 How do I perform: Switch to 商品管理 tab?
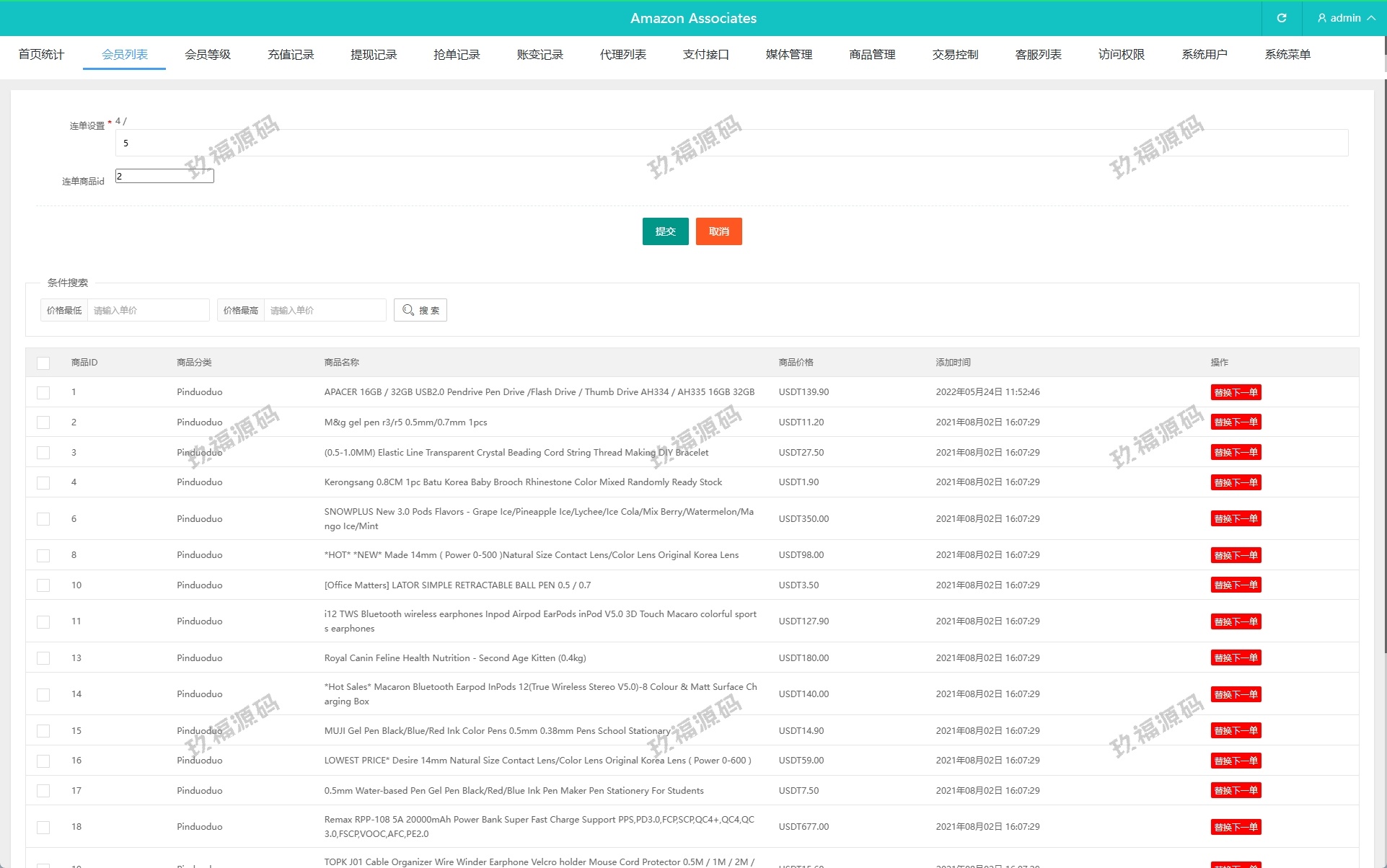coord(872,55)
